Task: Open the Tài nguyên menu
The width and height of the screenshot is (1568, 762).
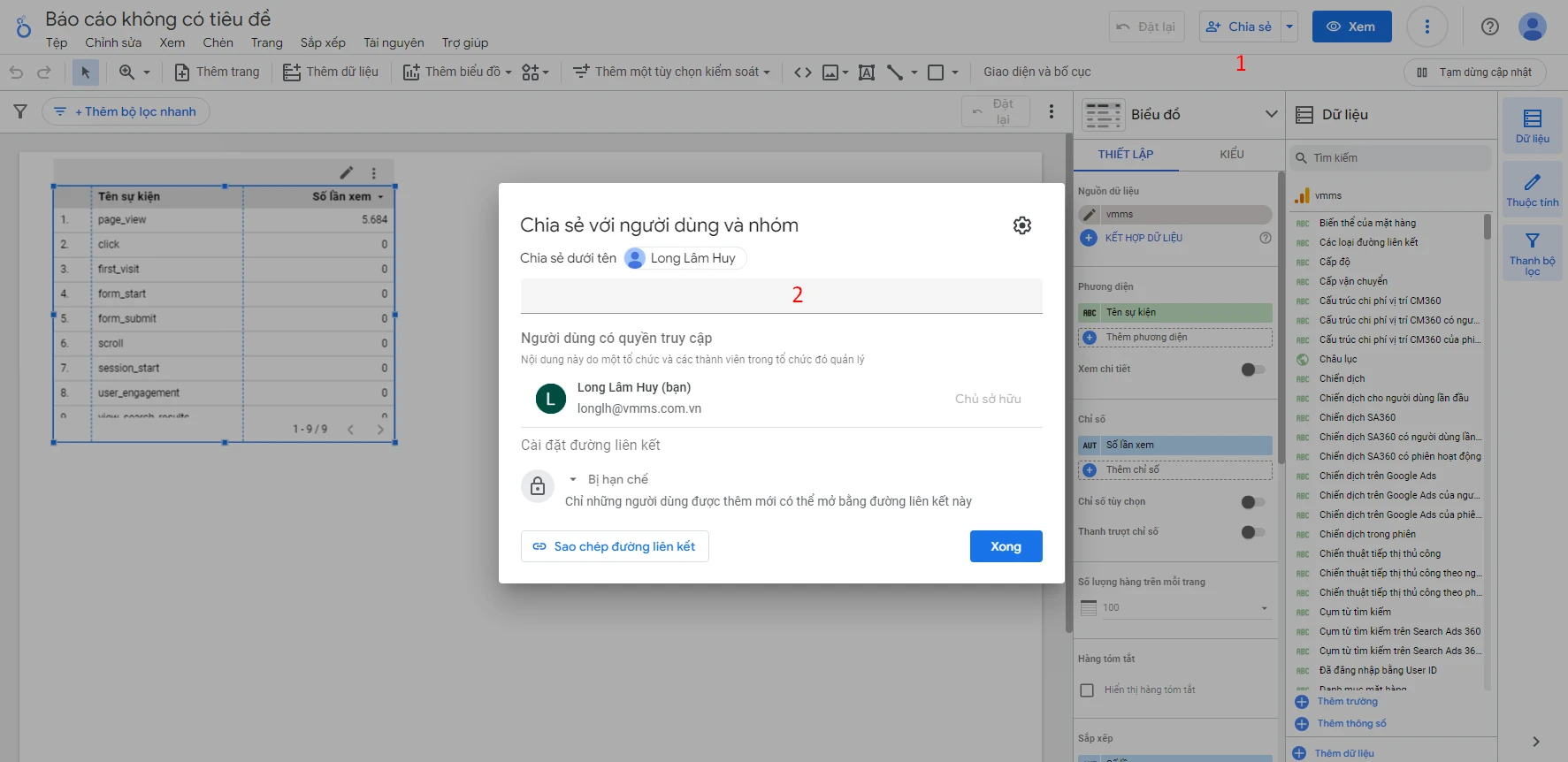Action: point(393,42)
